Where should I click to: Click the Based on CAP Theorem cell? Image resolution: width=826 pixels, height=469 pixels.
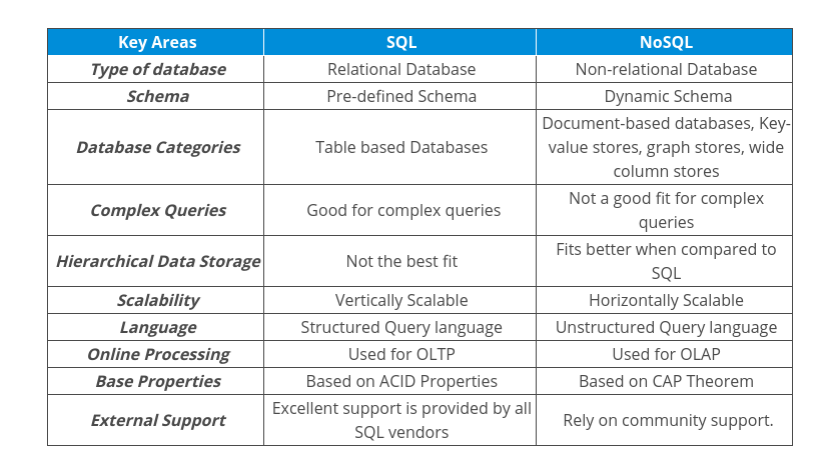point(665,381)
